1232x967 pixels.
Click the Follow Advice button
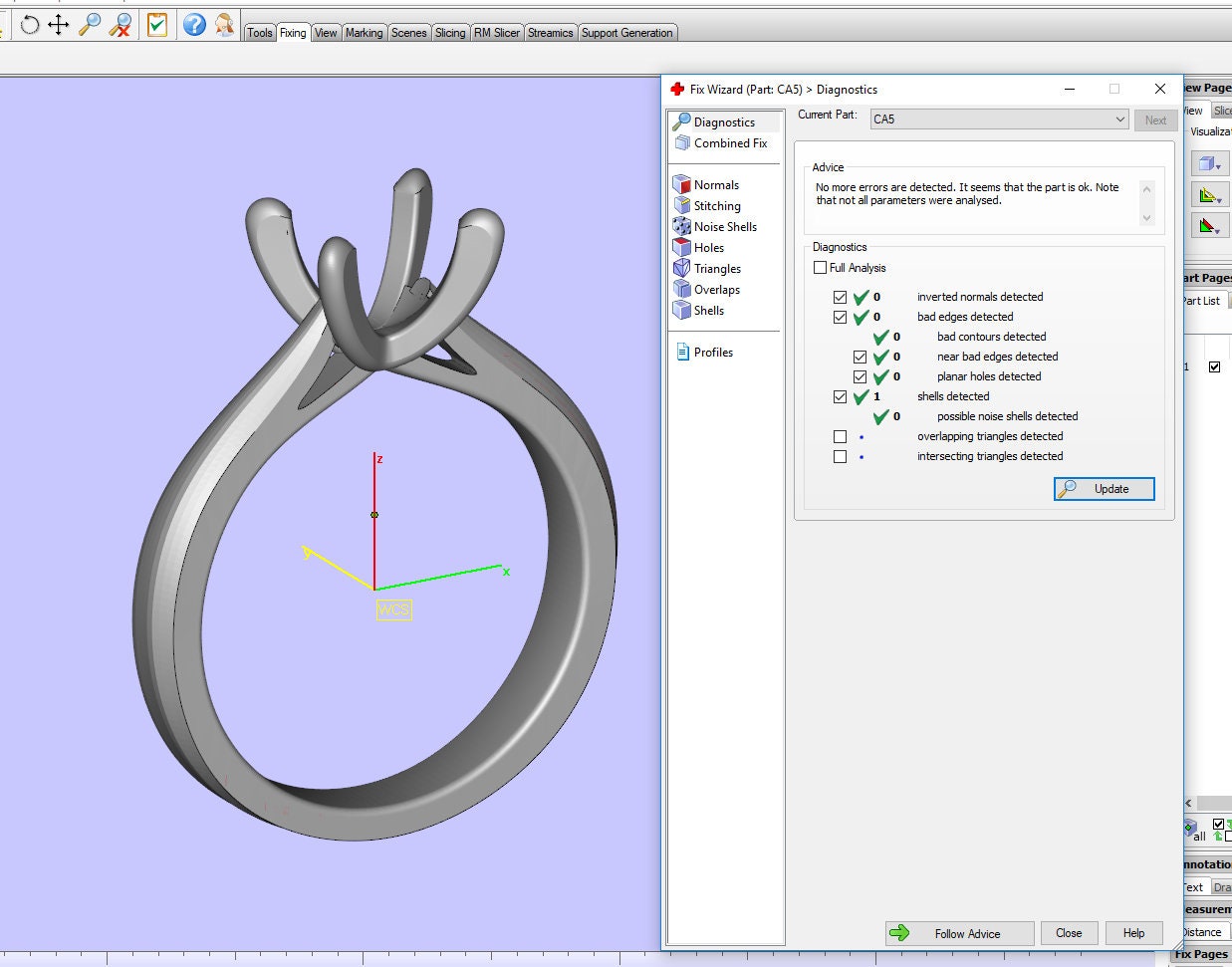click(x=958, y=933)
